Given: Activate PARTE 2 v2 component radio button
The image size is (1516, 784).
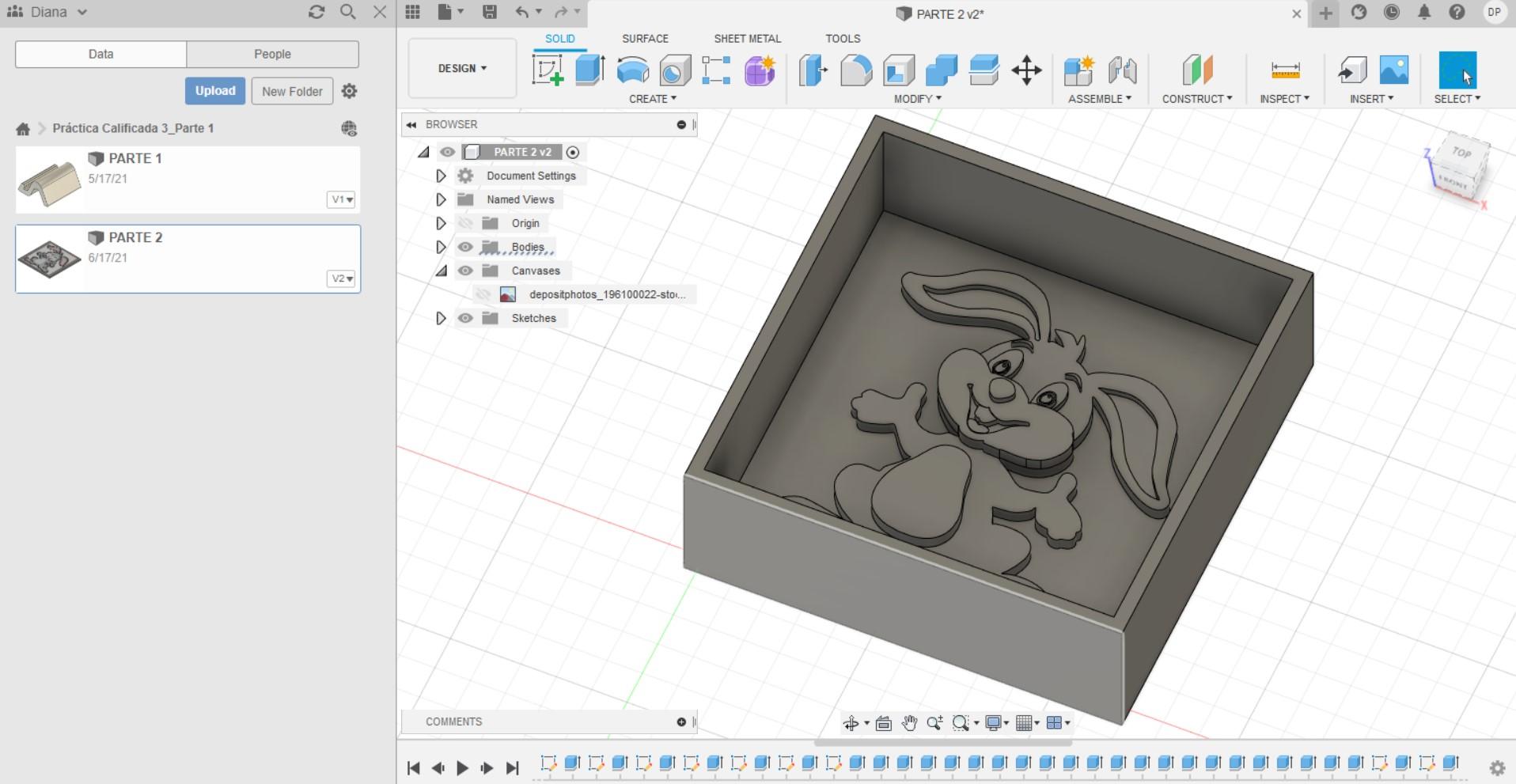Looking at the screenshot, I should pyautogui.click(x=573, y=152).
